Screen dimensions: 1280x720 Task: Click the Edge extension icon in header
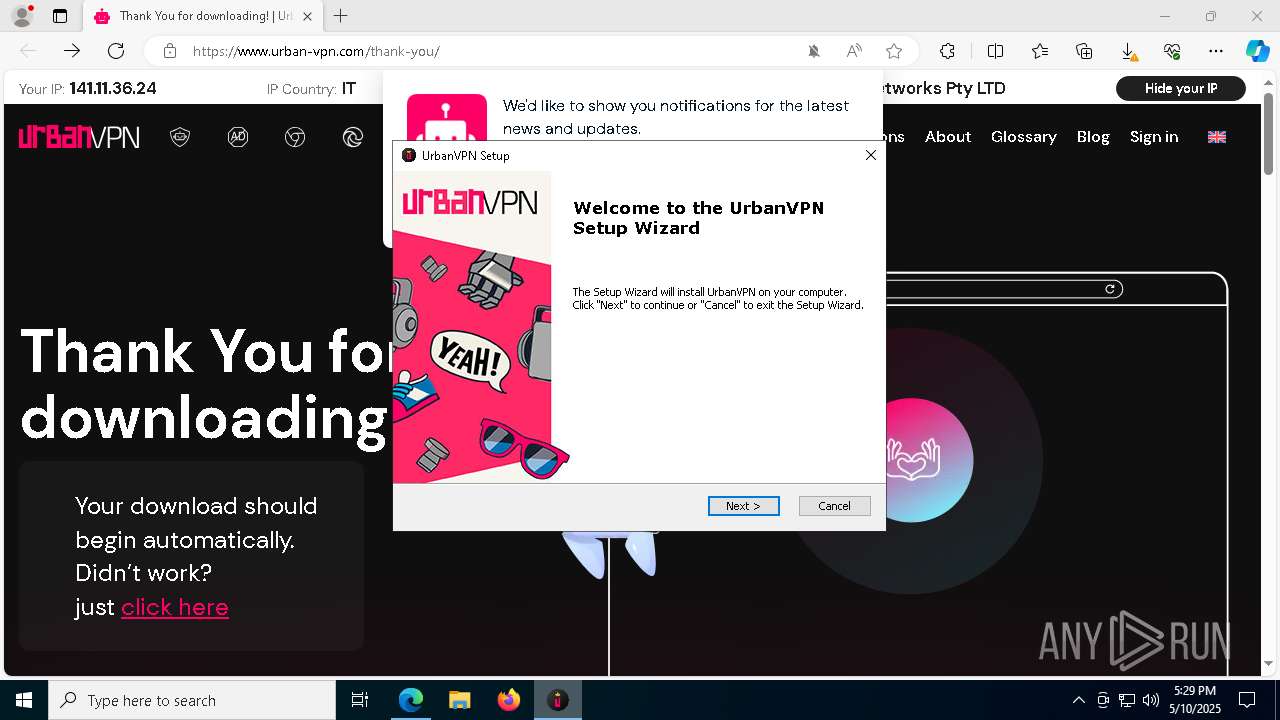[x=353, y=137]
